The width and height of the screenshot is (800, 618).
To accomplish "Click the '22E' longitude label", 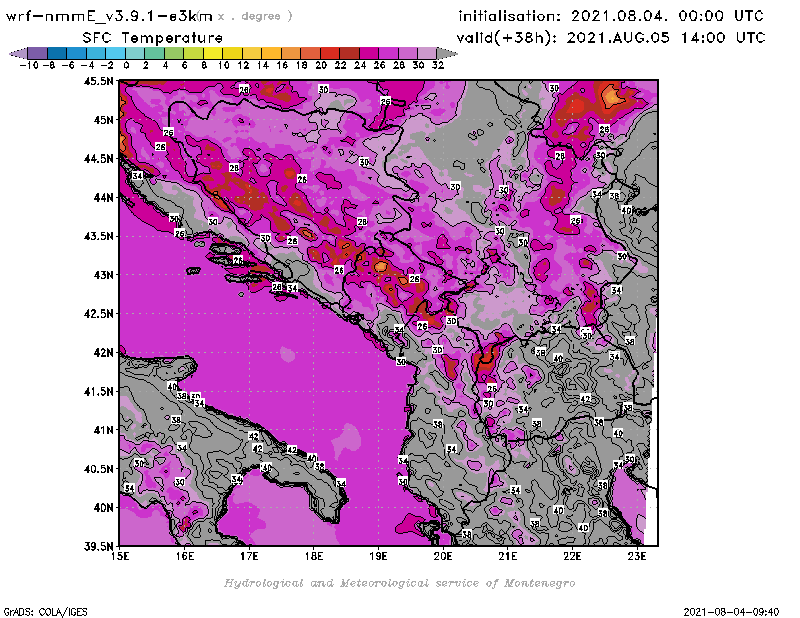I will point(572,556).
